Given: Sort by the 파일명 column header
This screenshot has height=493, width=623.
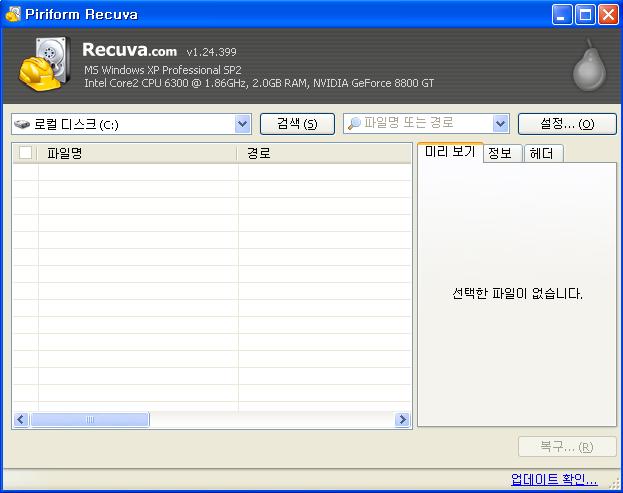Looking at the screenshot, I should (137, 153).
